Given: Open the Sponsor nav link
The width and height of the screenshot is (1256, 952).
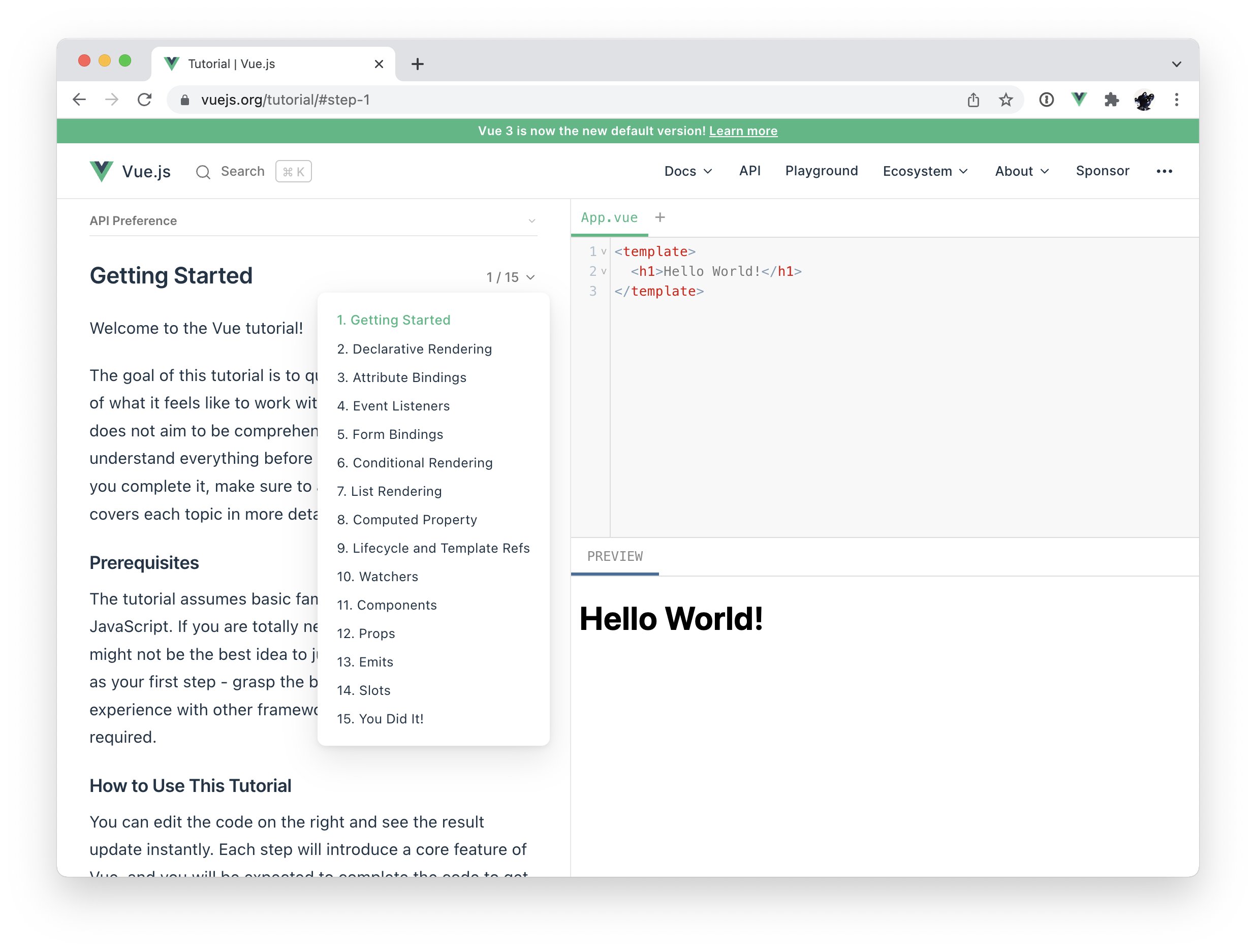Looking at the screenshot, I should point(1102,171).
